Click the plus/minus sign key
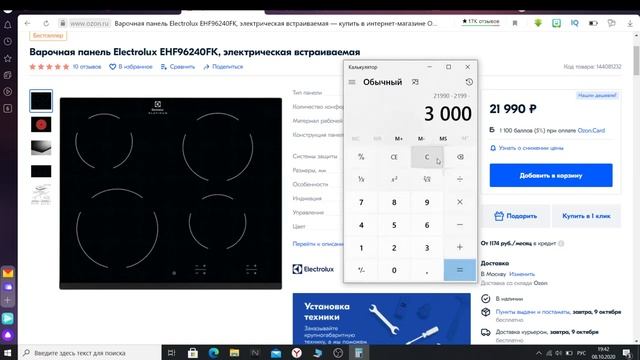The width and height of the screenshot is (640, 360). pos(361,270)
